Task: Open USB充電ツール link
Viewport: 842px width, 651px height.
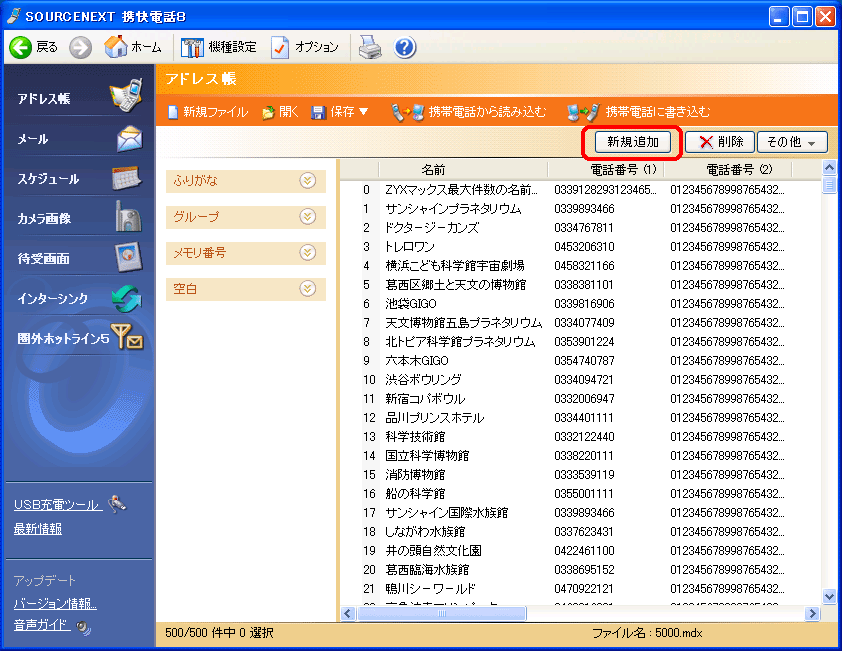Action: tap(57, 505)
